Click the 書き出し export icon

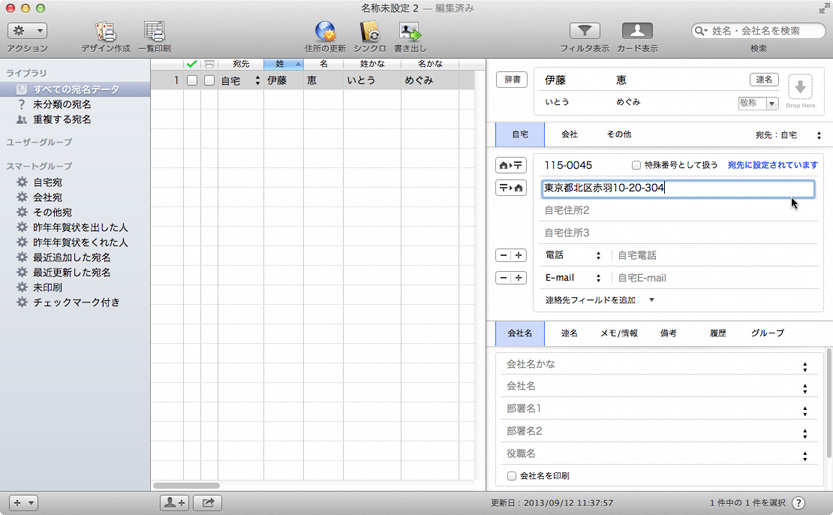[x=409, y=31]
